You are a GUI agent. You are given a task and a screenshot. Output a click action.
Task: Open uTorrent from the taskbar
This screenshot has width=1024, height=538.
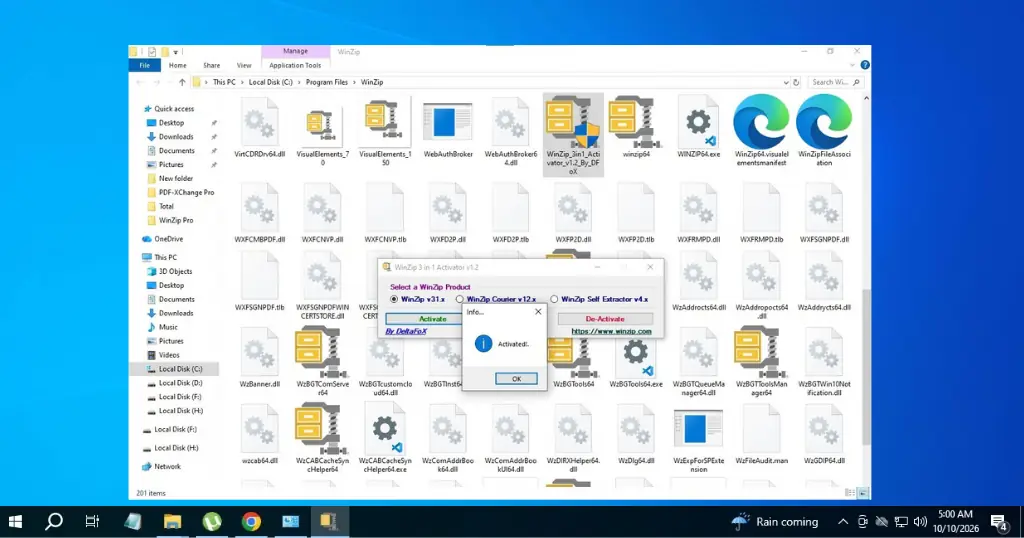(212, 521)
